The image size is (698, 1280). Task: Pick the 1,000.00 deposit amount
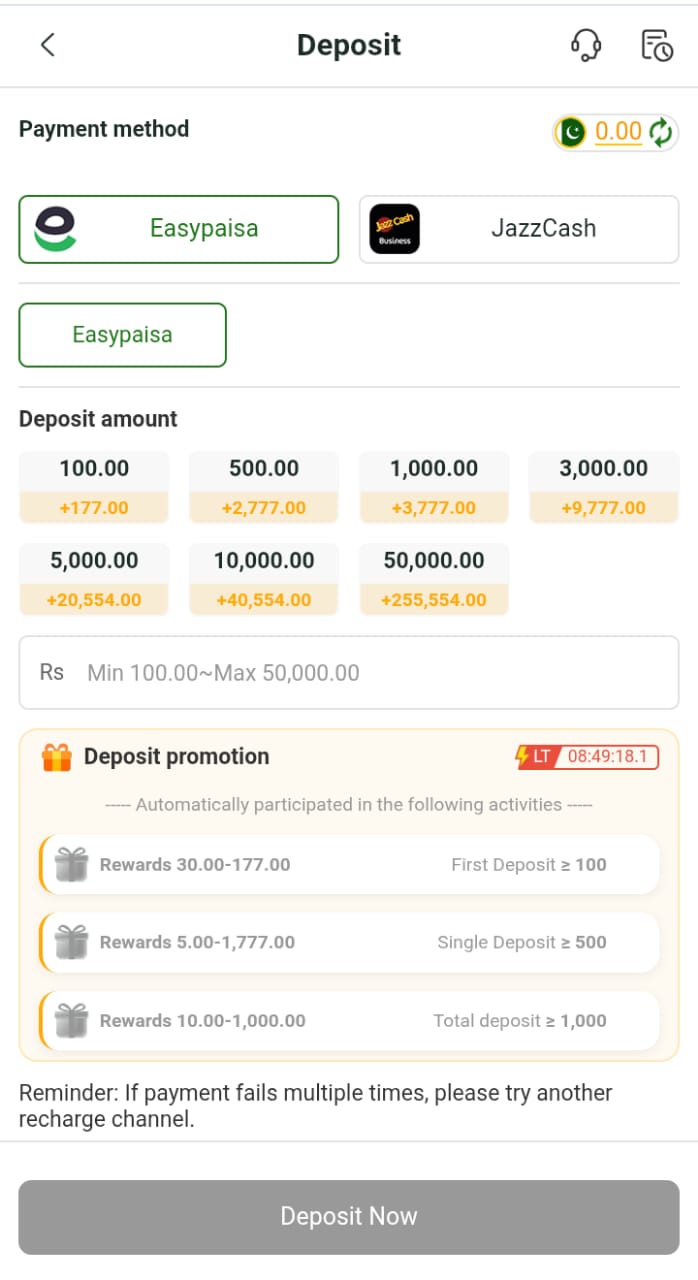[434, 487]
